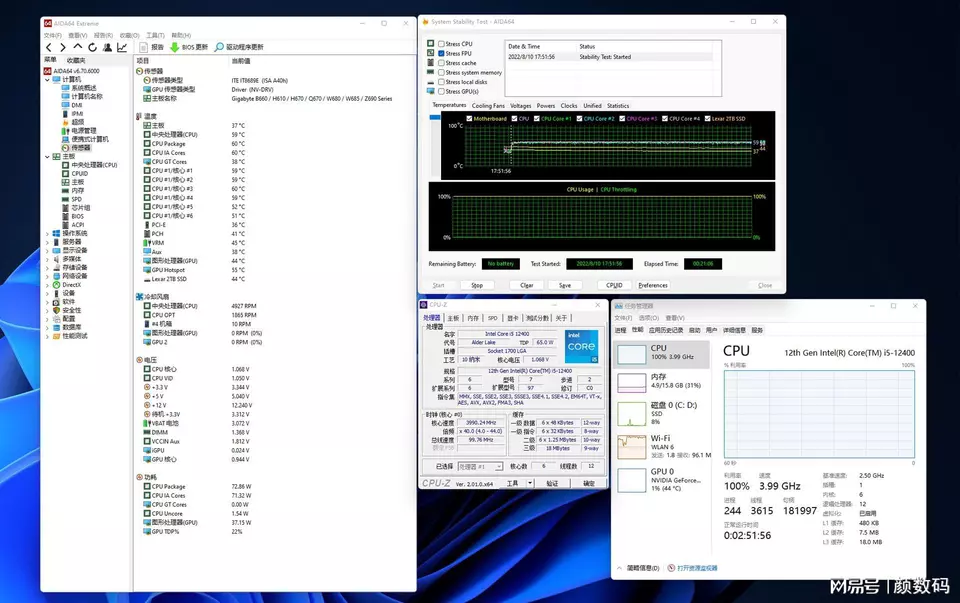The width and height of the screenshot is (960, 603).
Task: Toggle the Motherboard graph legend checkbox
Action: point(469,118)
